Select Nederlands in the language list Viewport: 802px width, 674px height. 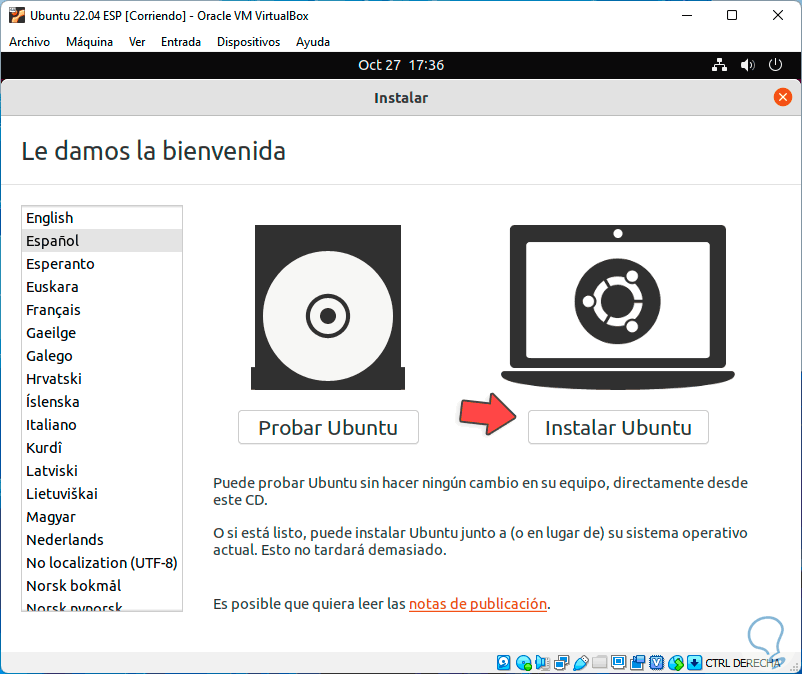[x=102, y=540]
